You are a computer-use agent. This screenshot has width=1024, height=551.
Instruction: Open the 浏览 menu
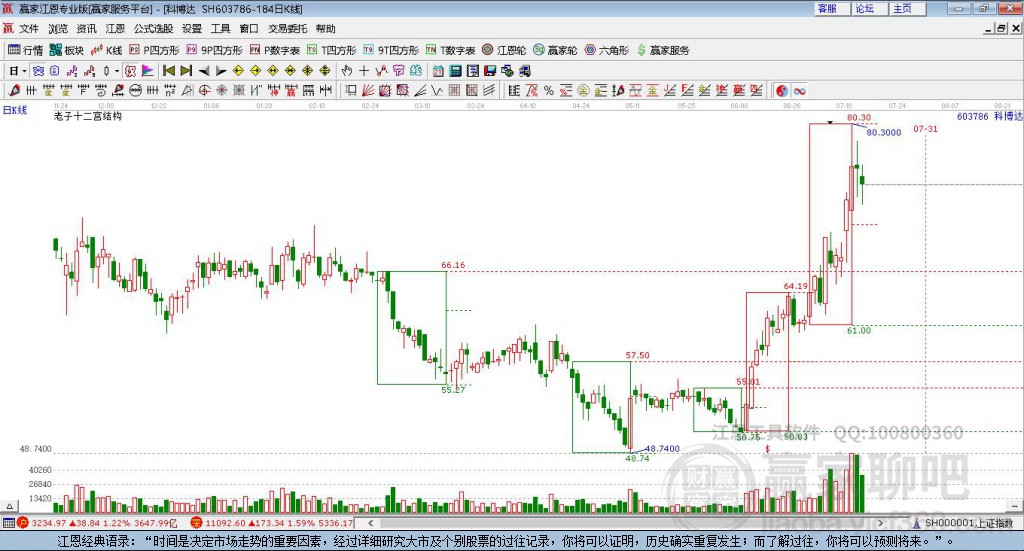pyautogui.click(x=57, y=29)
